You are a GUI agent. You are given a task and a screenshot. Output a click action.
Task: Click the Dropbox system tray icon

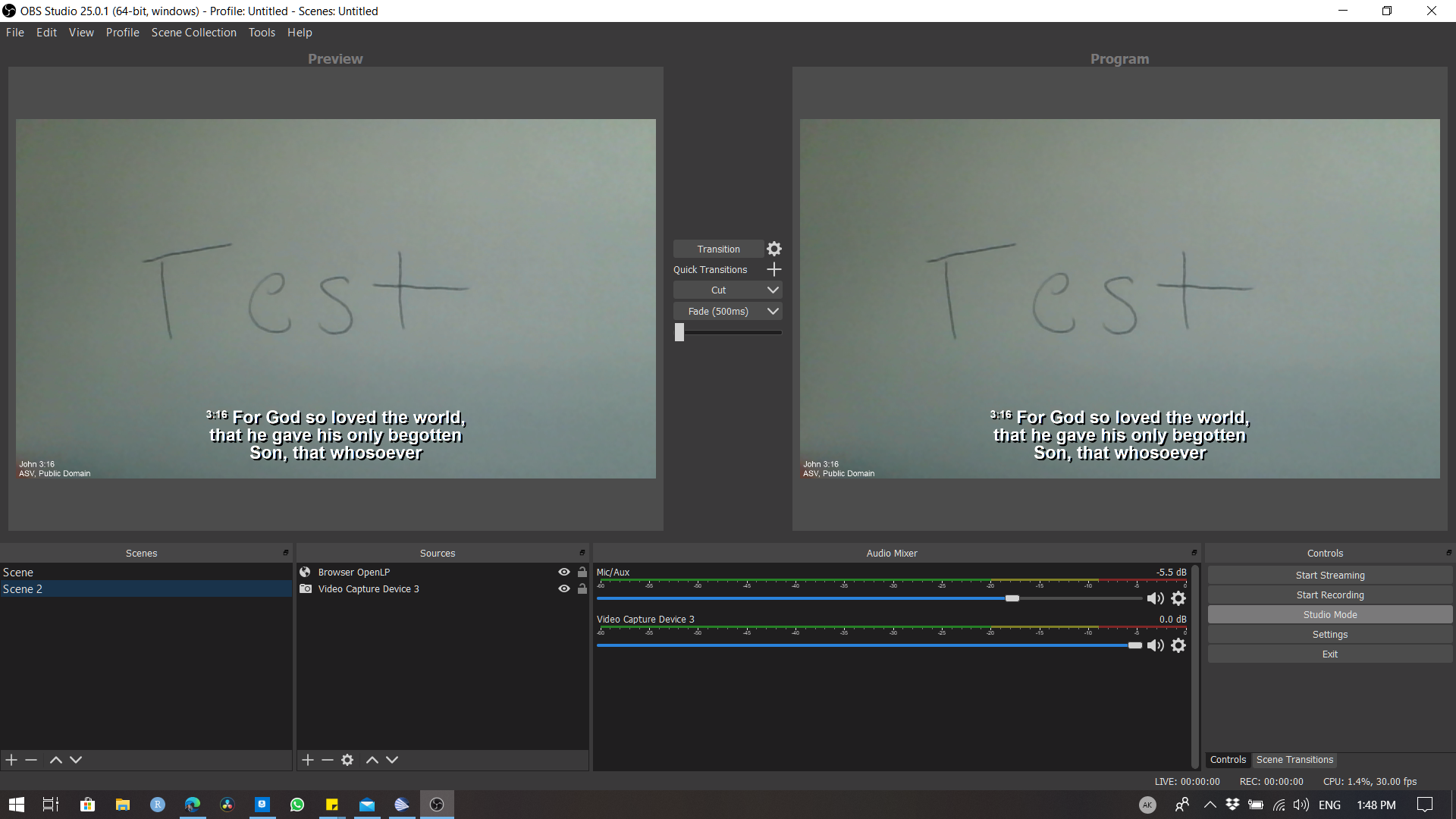click(x=1231, y=805)
